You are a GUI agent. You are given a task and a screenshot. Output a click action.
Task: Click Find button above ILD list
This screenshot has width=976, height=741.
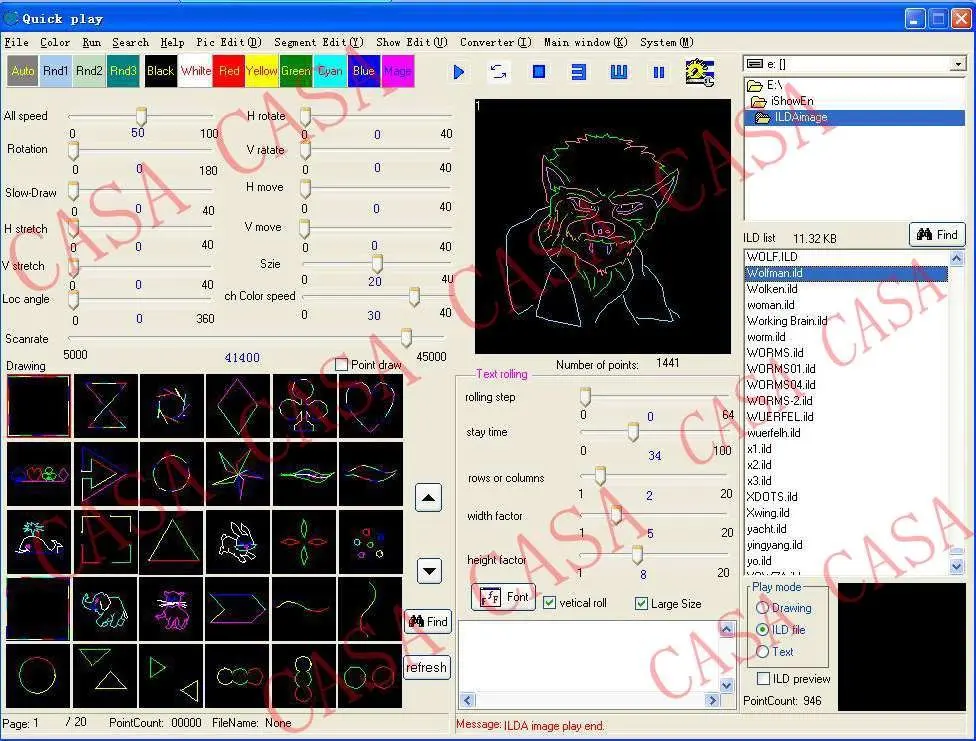point(937,235)
